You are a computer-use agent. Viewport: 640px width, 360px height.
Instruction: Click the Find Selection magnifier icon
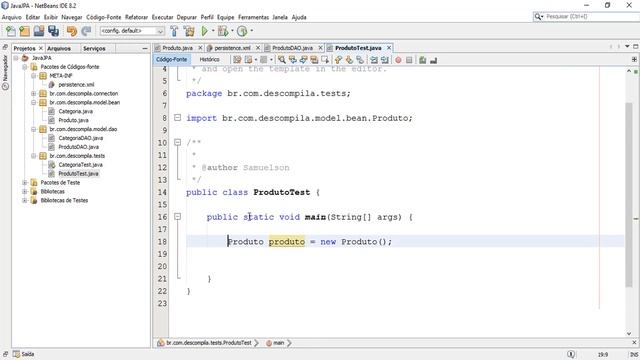282,60
